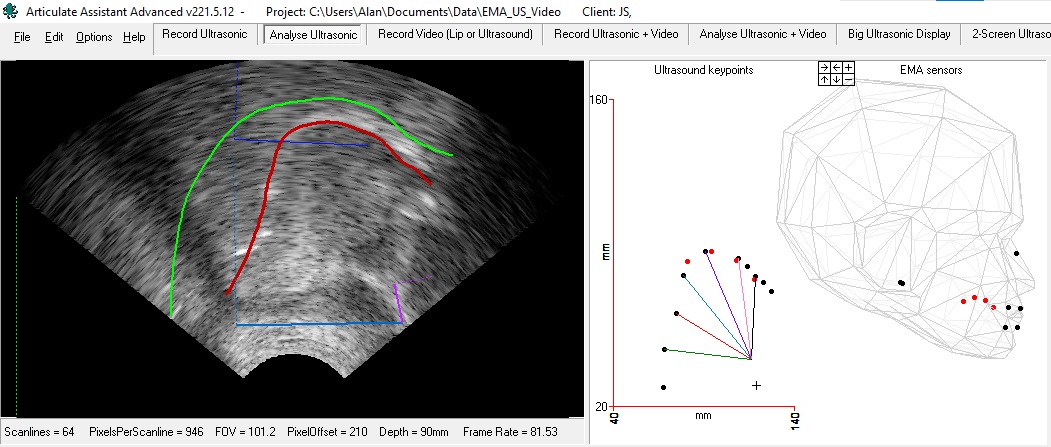Click the up arrow in EMA view controls
Screen dimensions: 1051x447
[824, 79]
